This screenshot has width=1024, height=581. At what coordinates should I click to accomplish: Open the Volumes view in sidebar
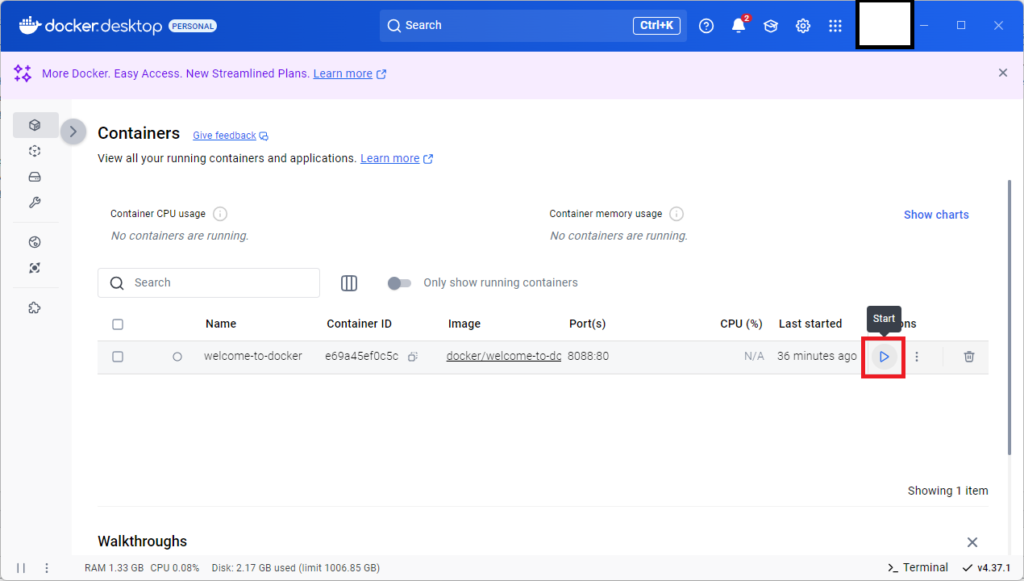tap(35, 177)
